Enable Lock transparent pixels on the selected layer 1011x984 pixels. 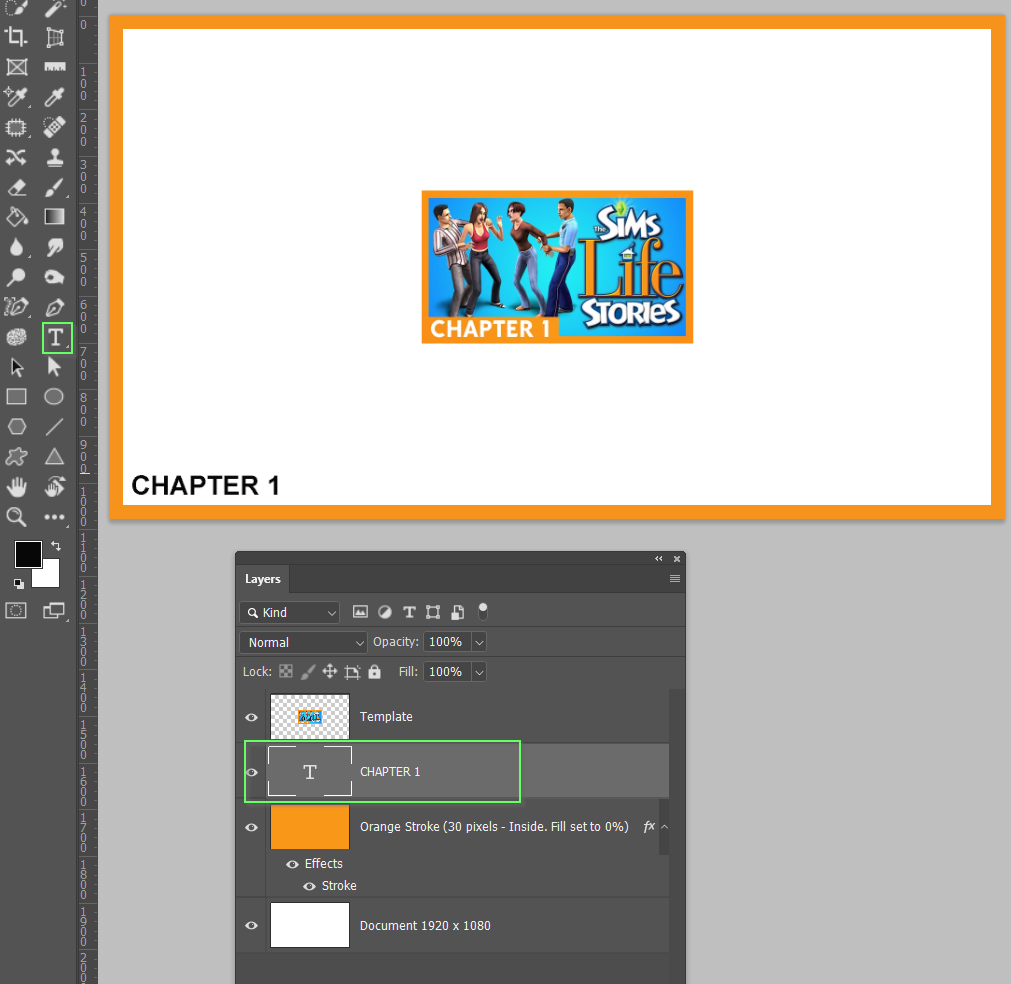(x=287, y=672)
